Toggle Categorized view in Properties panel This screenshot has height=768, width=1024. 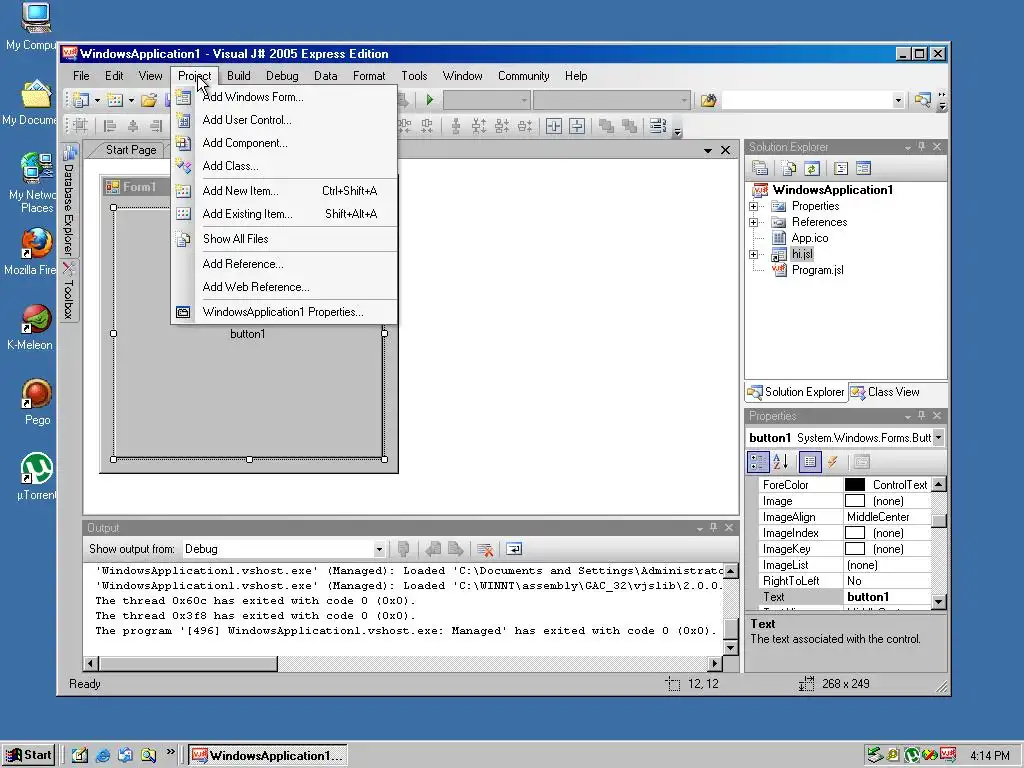(758, 462)
